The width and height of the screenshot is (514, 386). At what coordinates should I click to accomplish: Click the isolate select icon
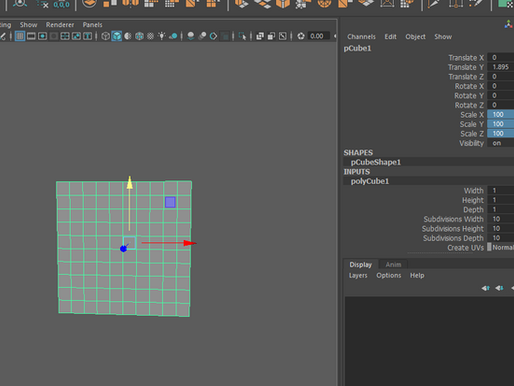pyautogui.click(x=242, y=36)
